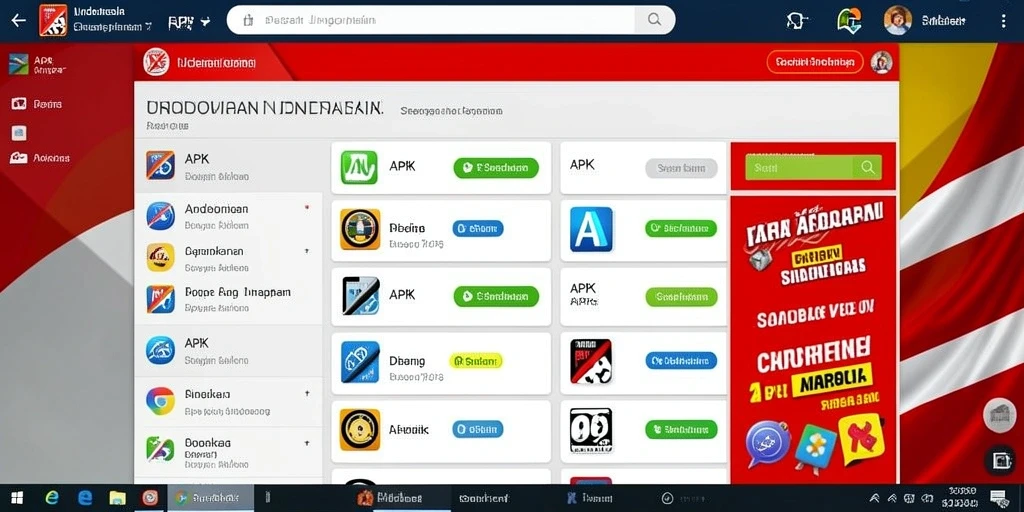Viewport: 1024px width, 512px height.
Task: Open the Abodik app icon
Action: [360, 429]
